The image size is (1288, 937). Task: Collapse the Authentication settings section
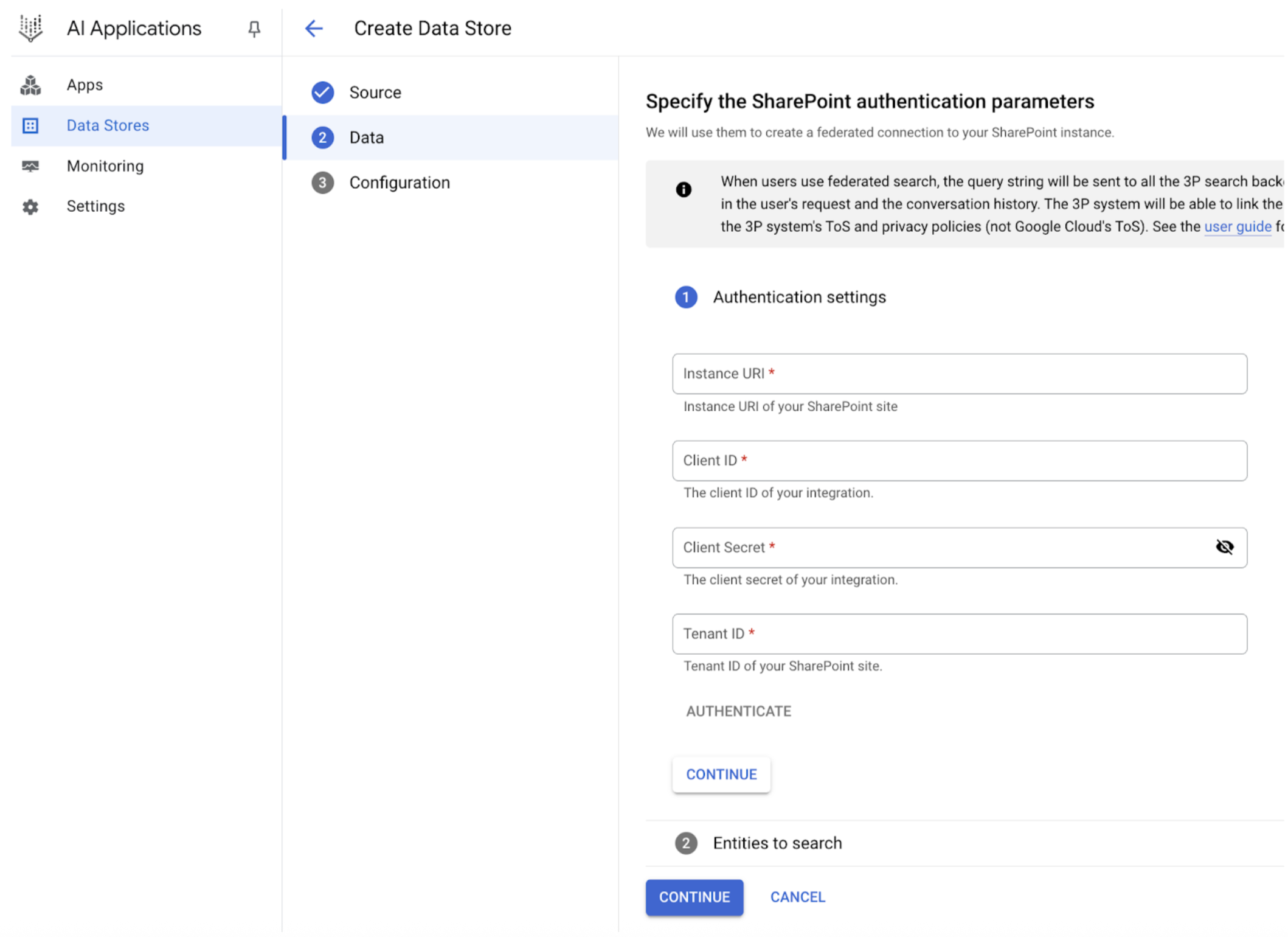click(x=799, y=298)
